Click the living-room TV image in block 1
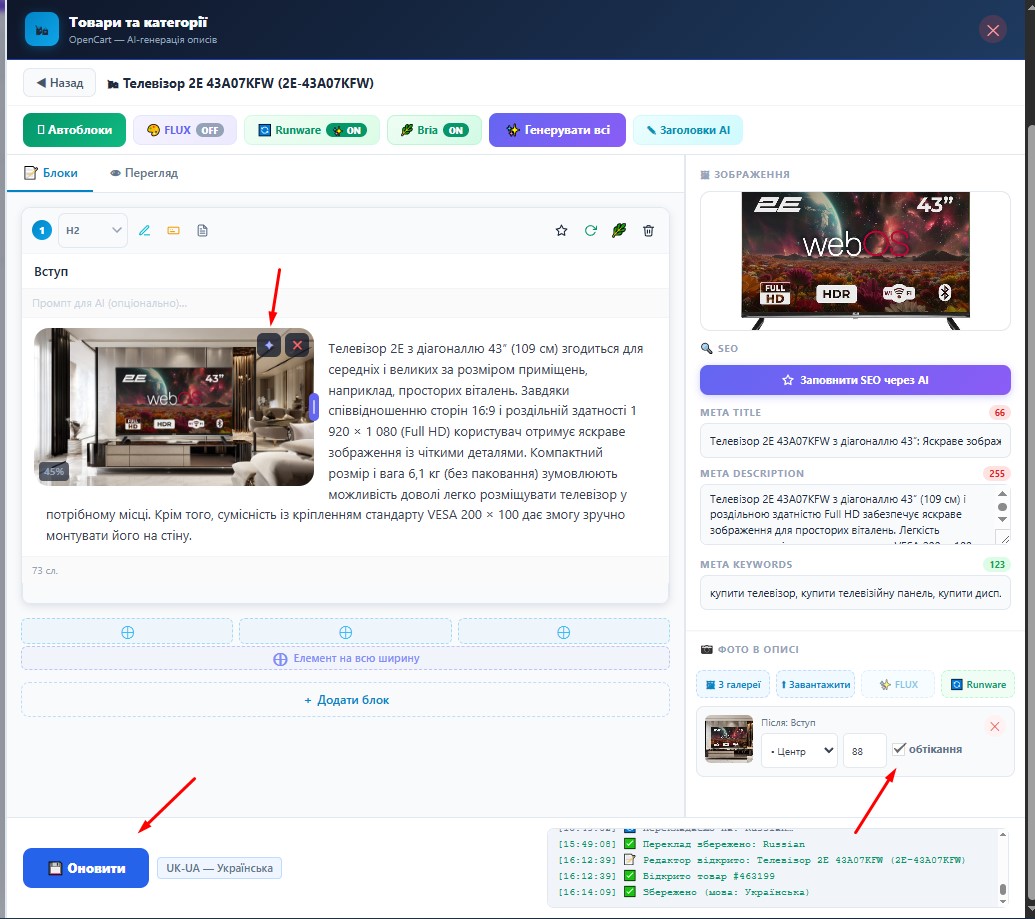 (174, 407)
